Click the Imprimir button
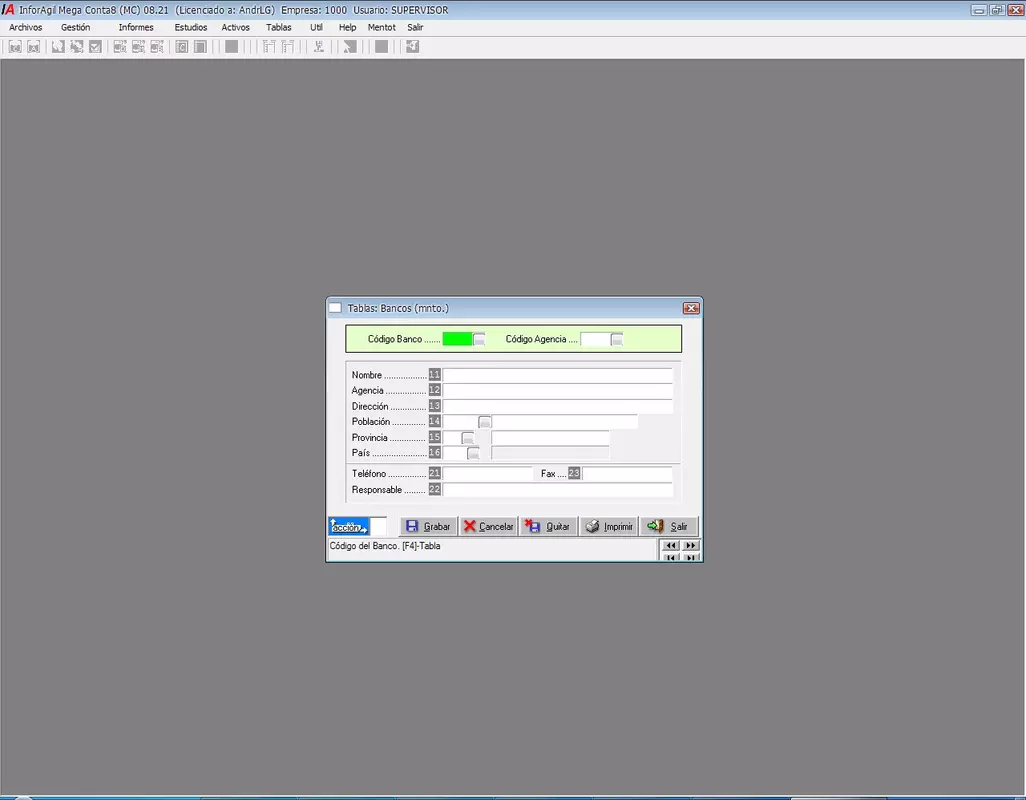The width and height of the screenshot is (1026, 800). point(609,527)
